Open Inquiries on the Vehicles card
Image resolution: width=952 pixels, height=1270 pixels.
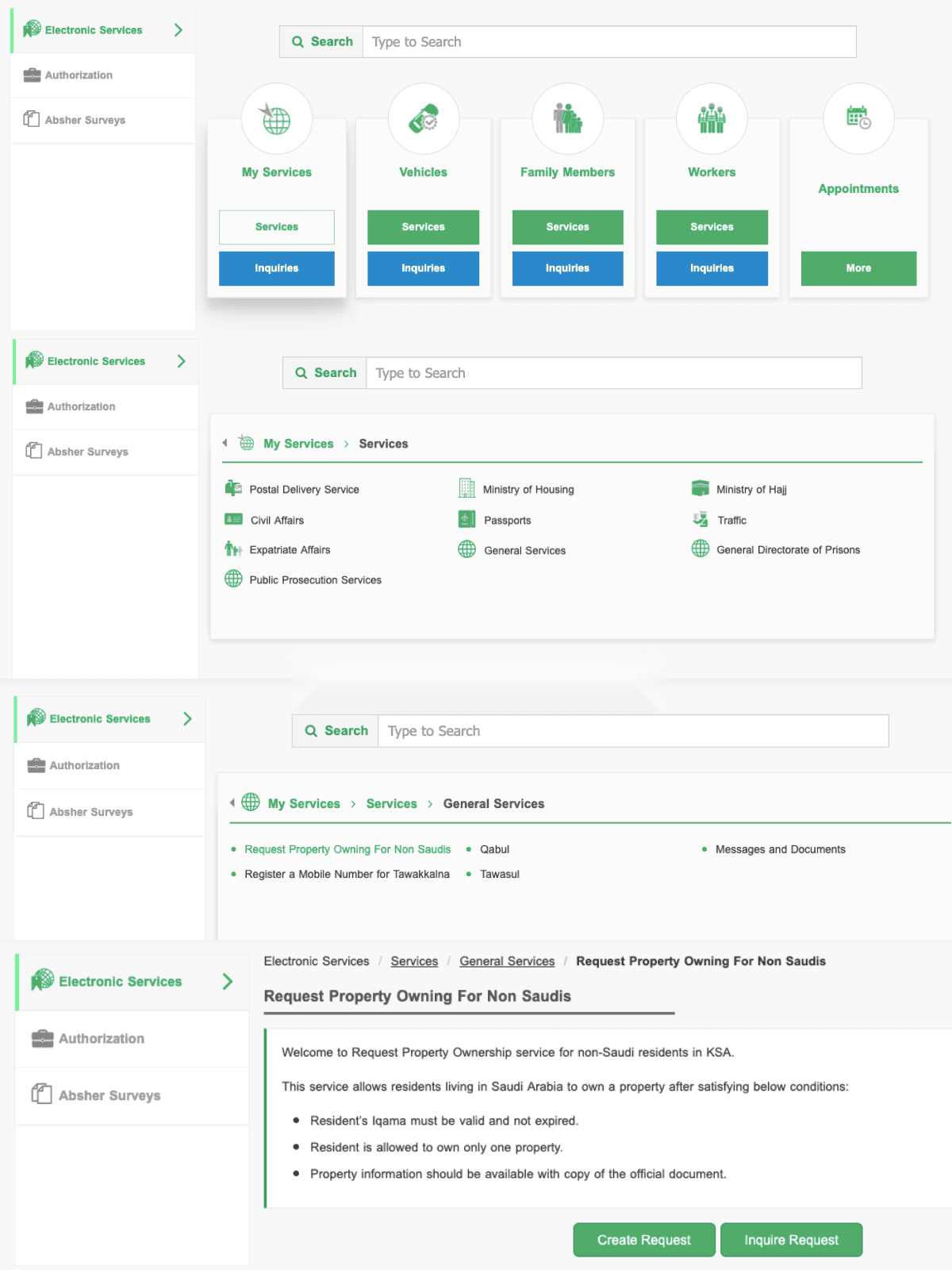tap(424, 268)
